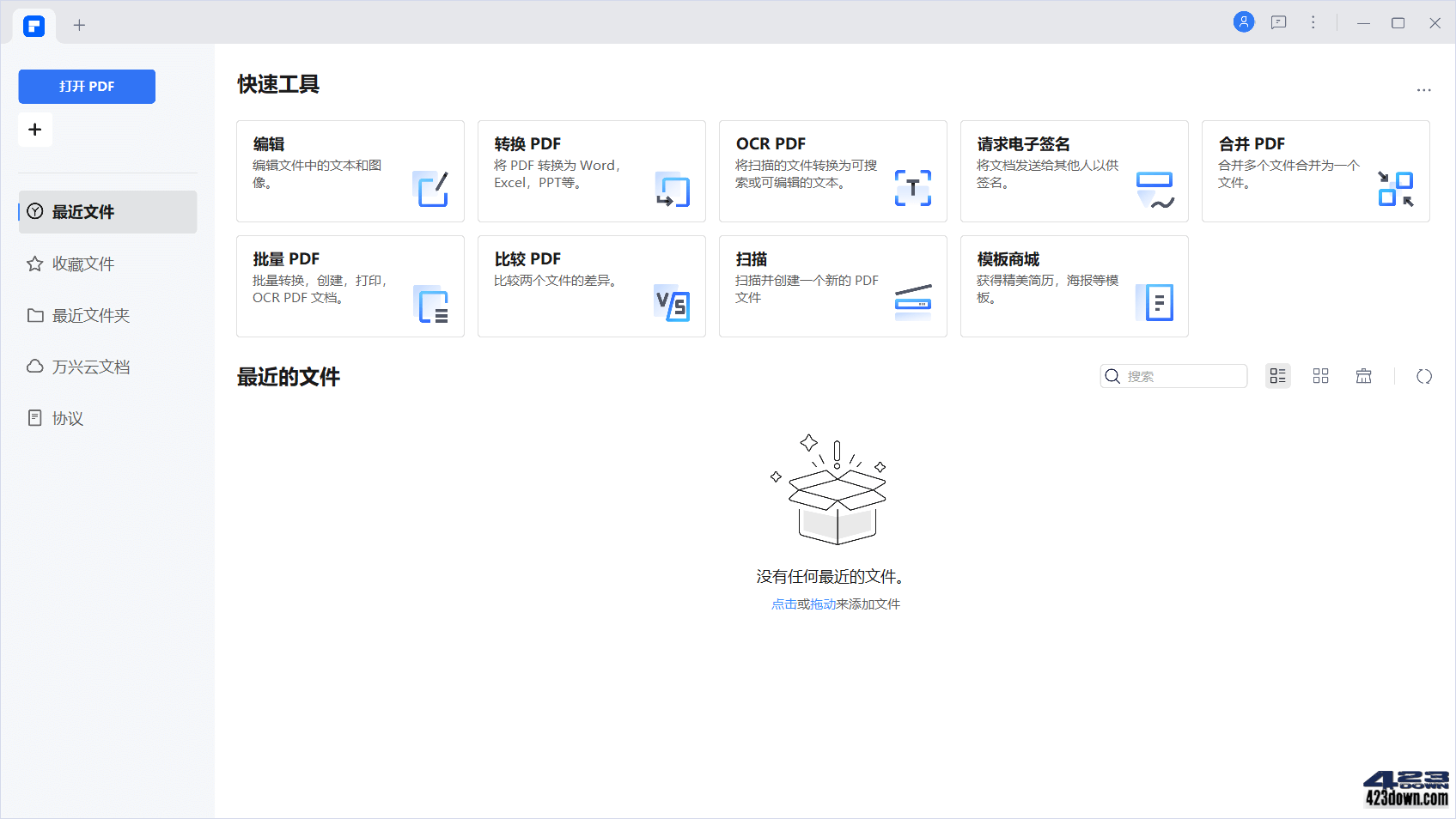Open the 转换 PDF converter
The height and width of the screenshot is (819, 1456).
coord(590,171)
